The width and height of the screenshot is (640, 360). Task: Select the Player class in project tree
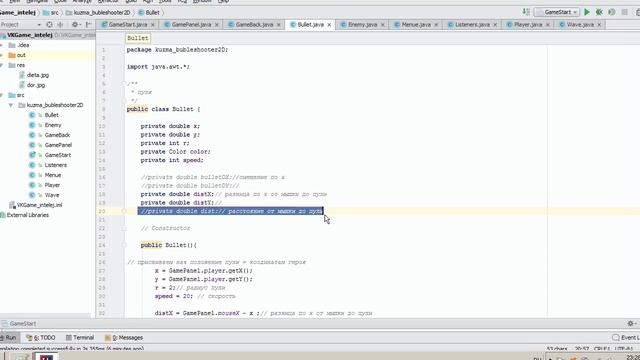[x=45, y=185]
